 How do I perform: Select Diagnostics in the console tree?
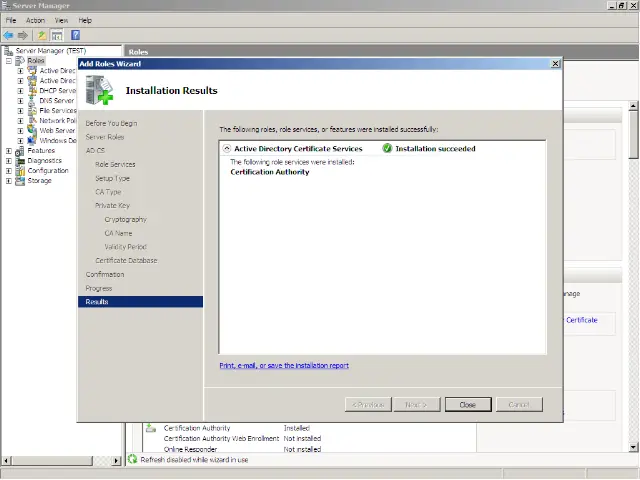click(x=44, y=161)
